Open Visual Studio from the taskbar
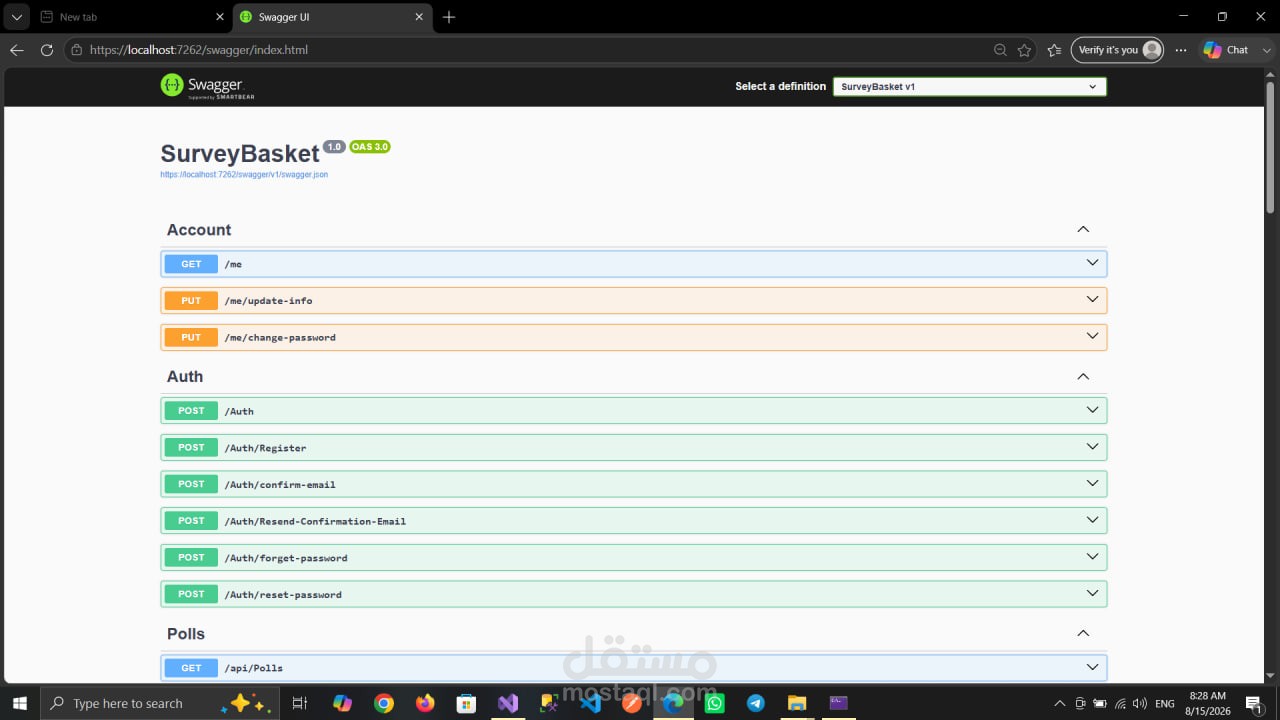Viewport: 1280px width, 720px height. pos(508,703)
